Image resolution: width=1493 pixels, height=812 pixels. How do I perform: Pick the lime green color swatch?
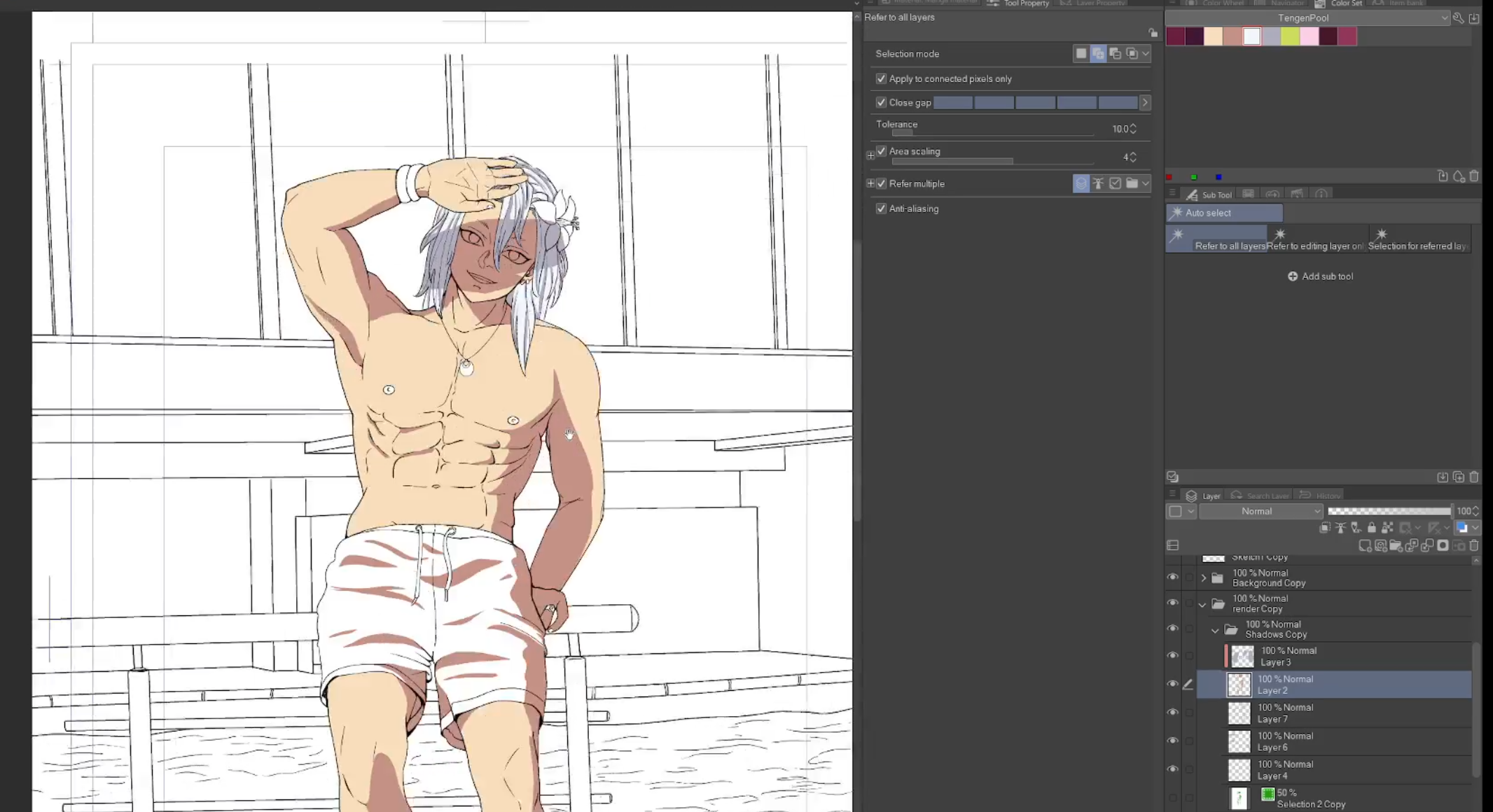coord(1290,36)
